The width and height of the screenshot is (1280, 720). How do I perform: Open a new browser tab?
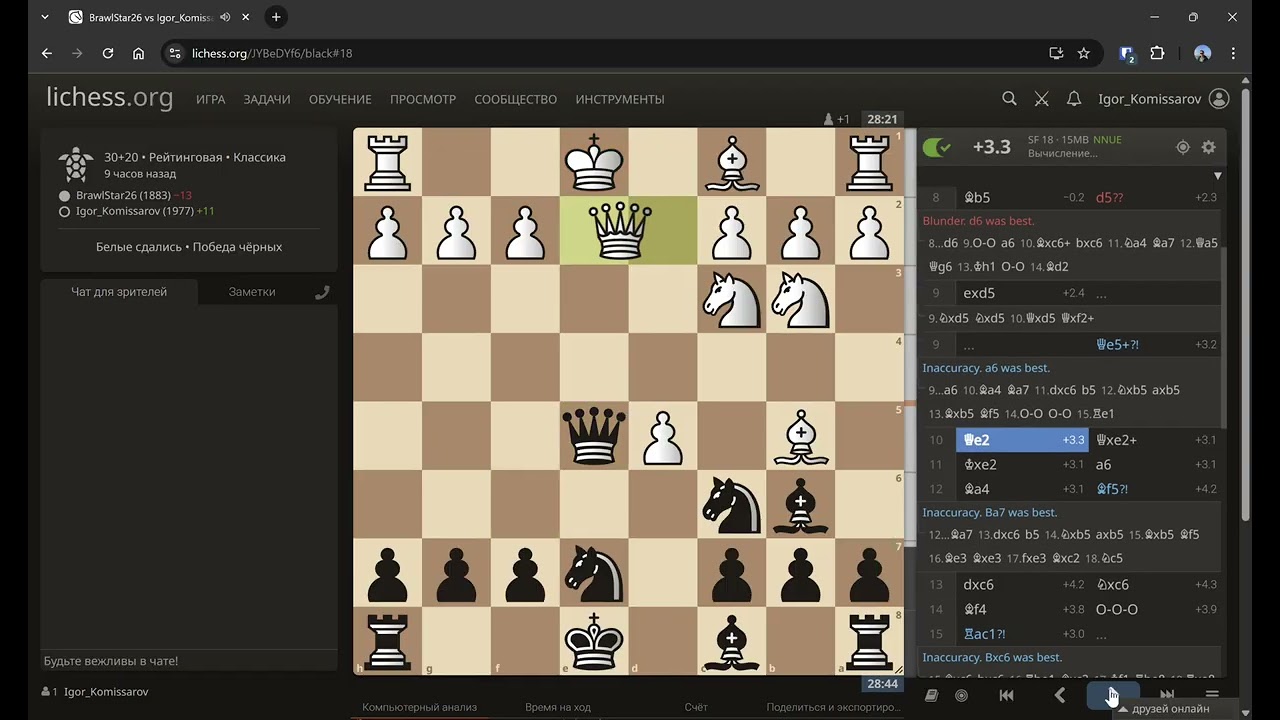(276, 17)
